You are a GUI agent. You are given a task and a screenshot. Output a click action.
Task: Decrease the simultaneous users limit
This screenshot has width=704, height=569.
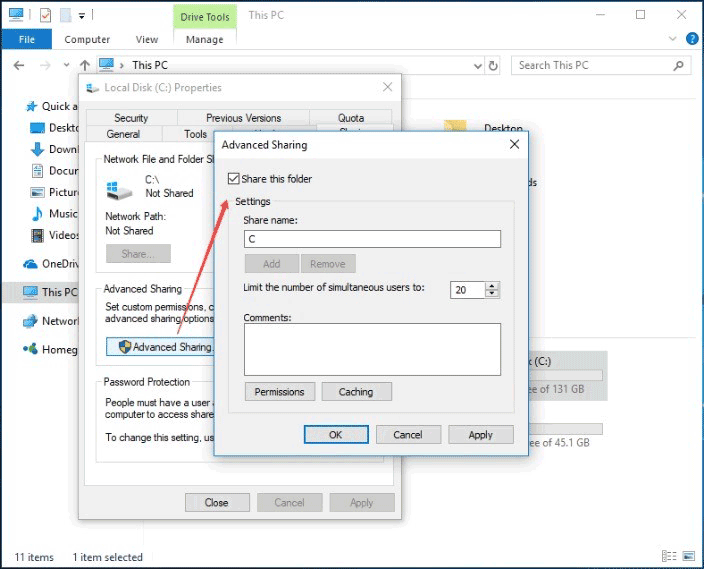click(x=492, y=294)
